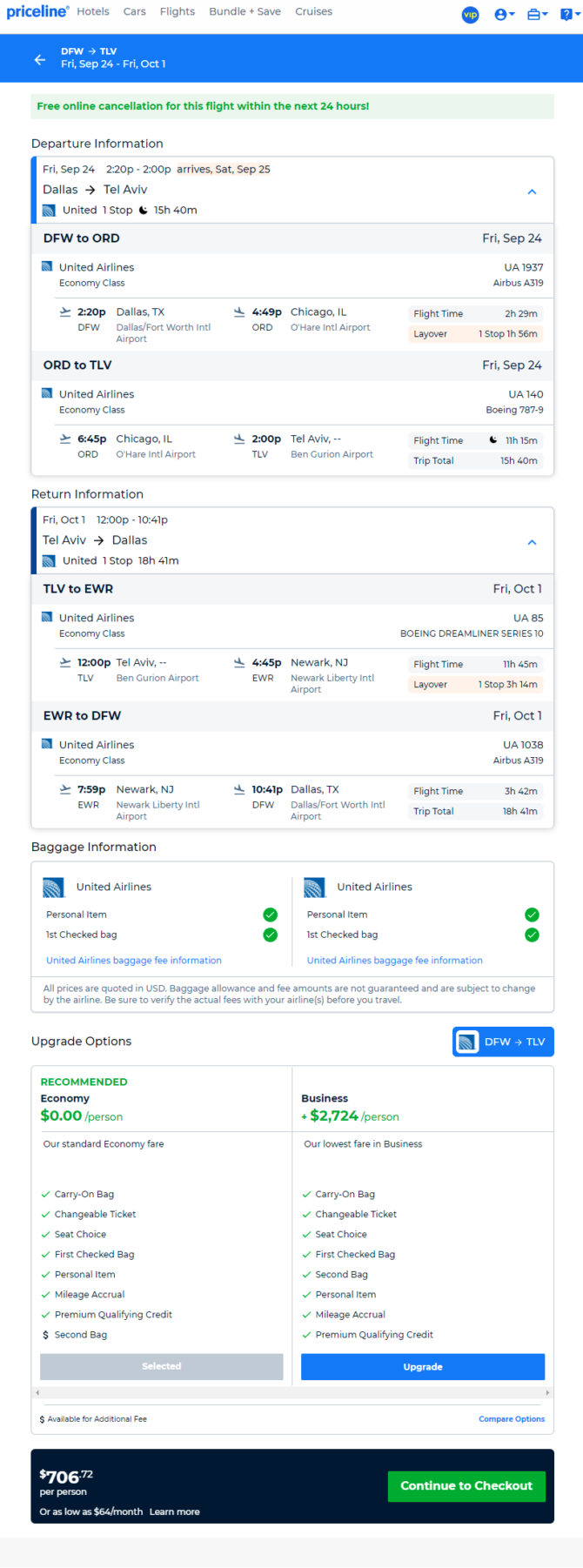The image size is (583, 1568).
Task: Click flight number UA 1937
Action: pyautogui.click(x=524, y=267)
